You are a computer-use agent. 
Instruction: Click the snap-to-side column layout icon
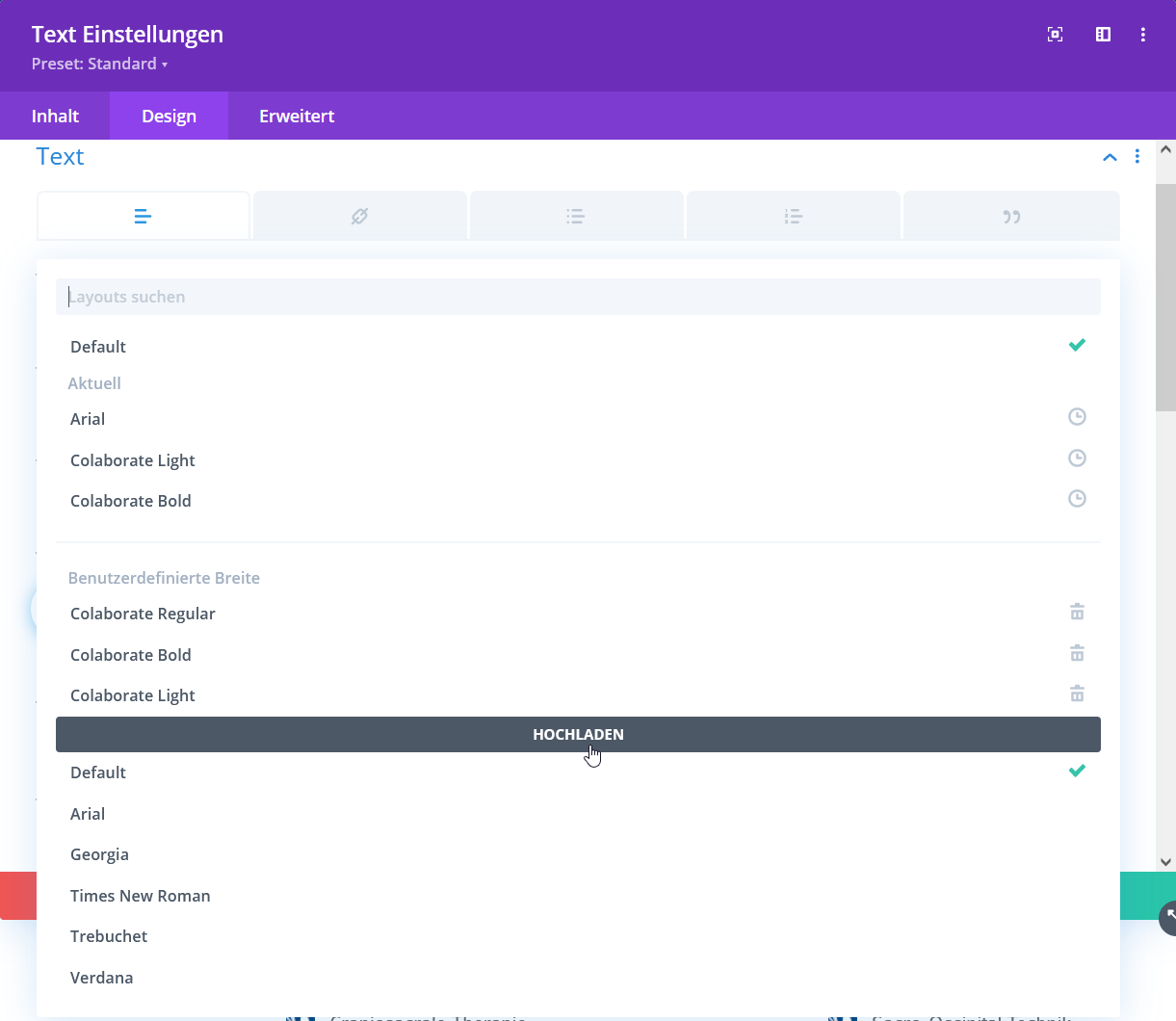coord(1103,35)
